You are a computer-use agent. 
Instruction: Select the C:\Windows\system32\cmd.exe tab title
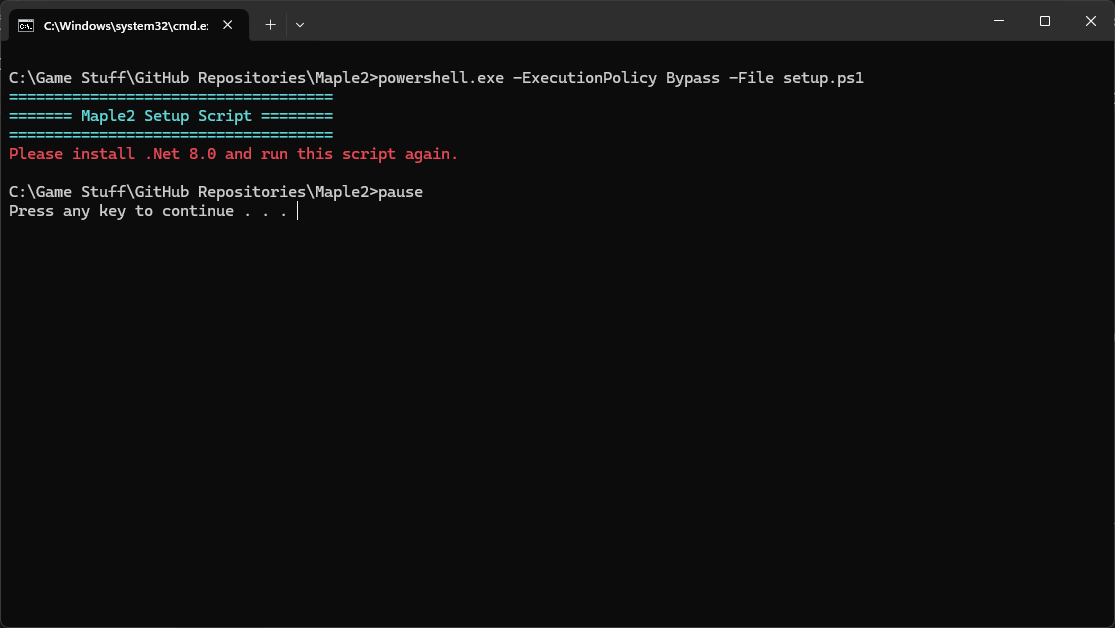(x=125, y=25)
